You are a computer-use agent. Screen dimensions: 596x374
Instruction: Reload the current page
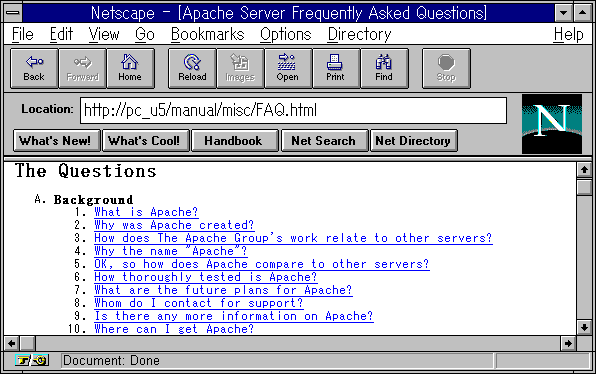click(x=192, y=68)
